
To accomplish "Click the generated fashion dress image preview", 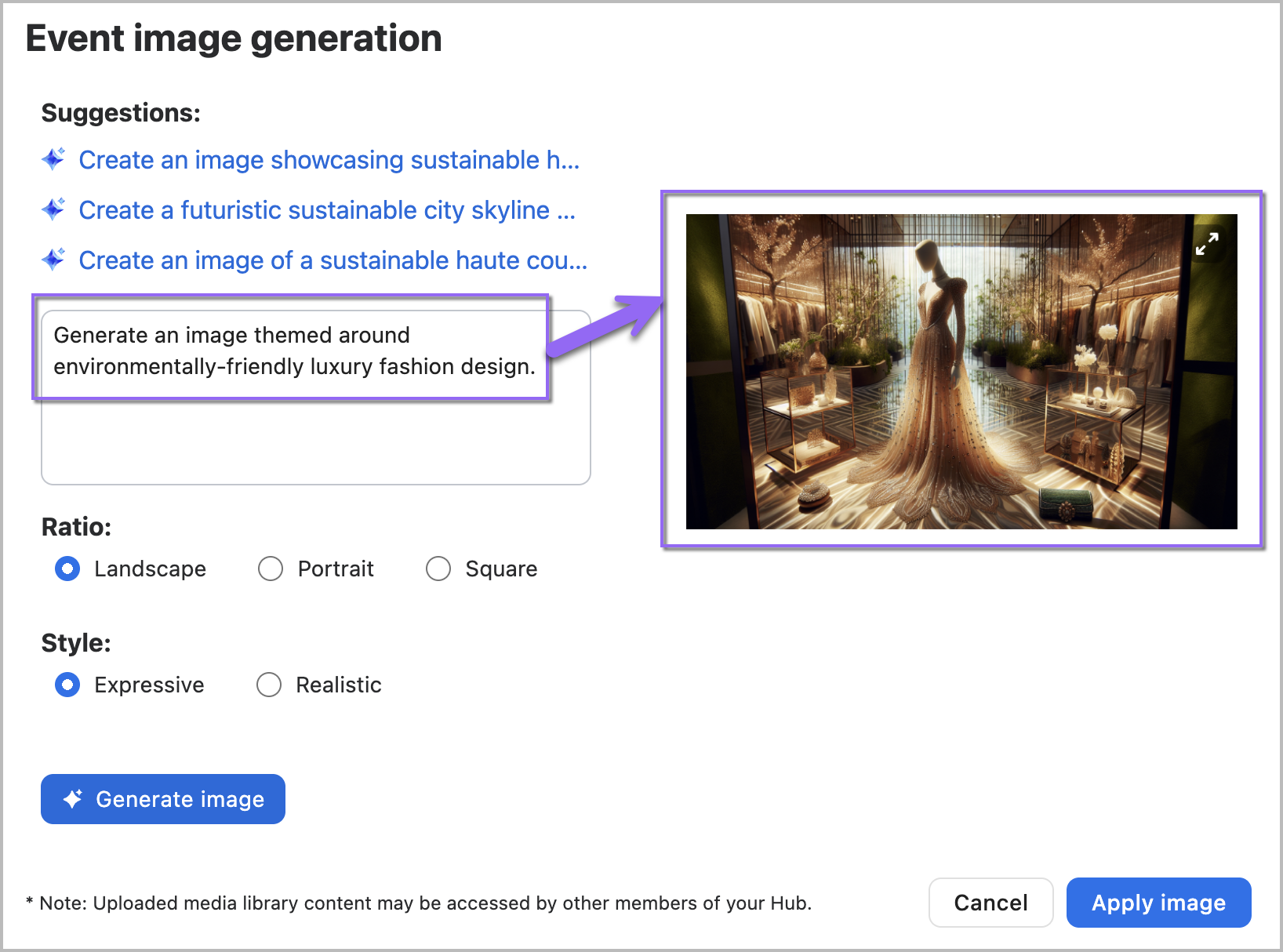I will [x=961, y=372].
